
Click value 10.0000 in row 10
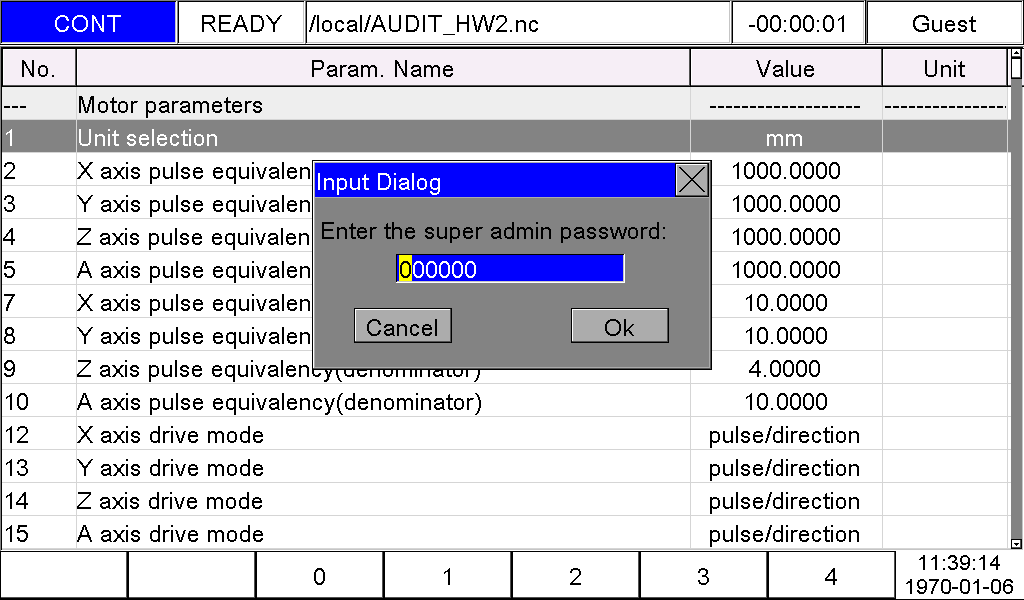coord(786,402)
